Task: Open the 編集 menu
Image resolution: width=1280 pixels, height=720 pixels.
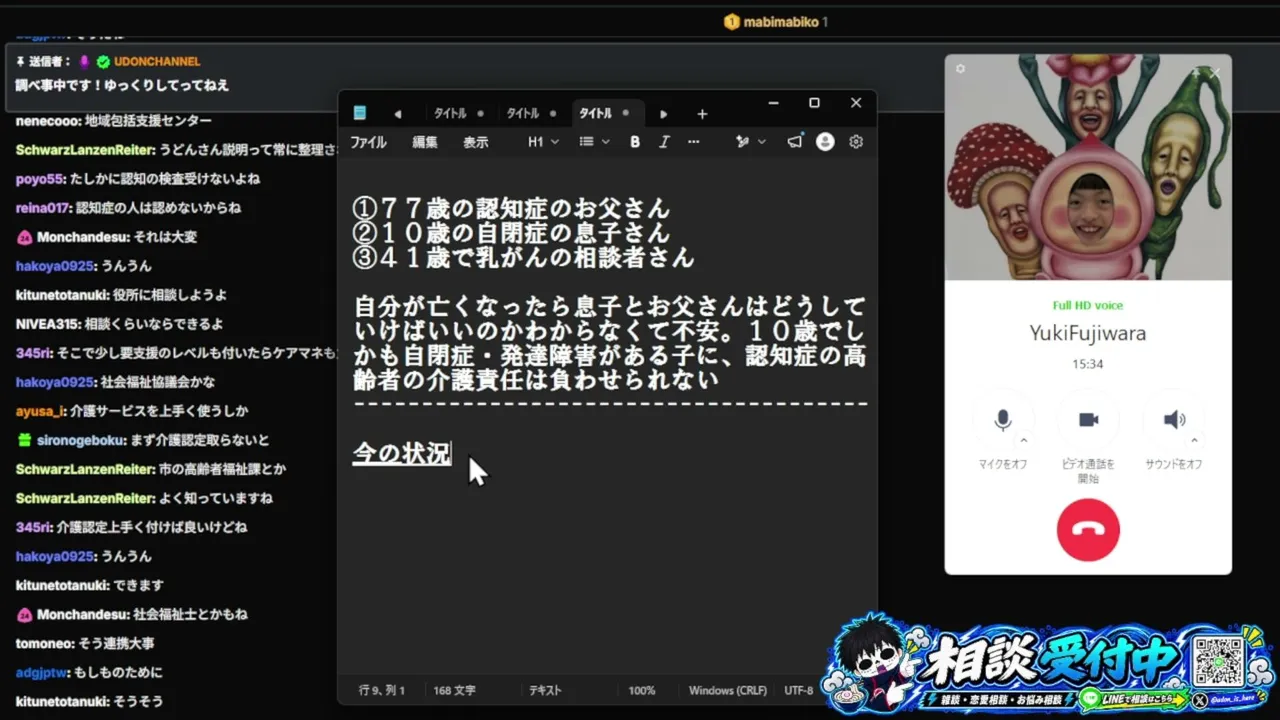Action: (x=425, y=142)
